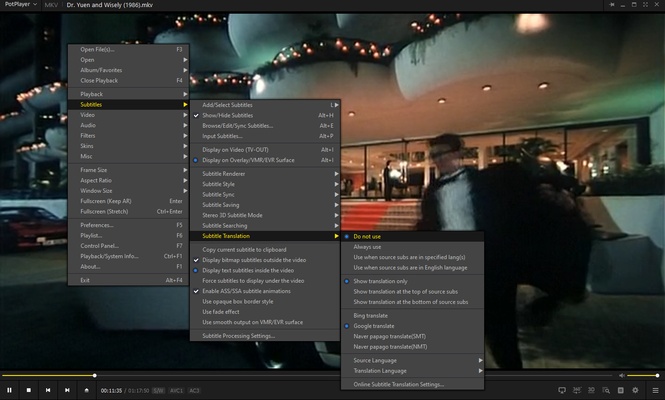665x400 pixels.
Task: Pin the window always on top
Action: click(x=612, y=5)
